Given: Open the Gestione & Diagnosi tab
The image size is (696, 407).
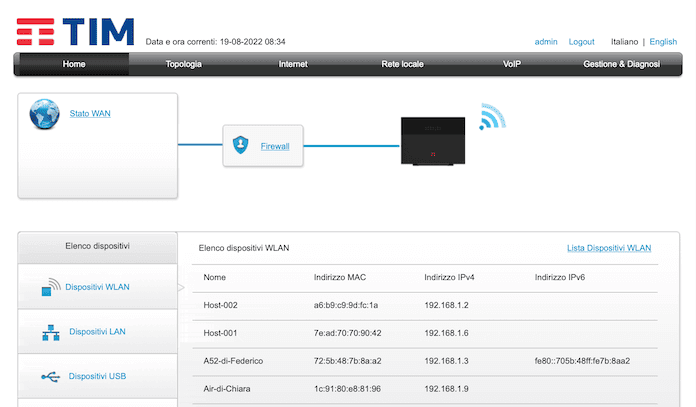Looking at the screenshot, I should (621, 64).
